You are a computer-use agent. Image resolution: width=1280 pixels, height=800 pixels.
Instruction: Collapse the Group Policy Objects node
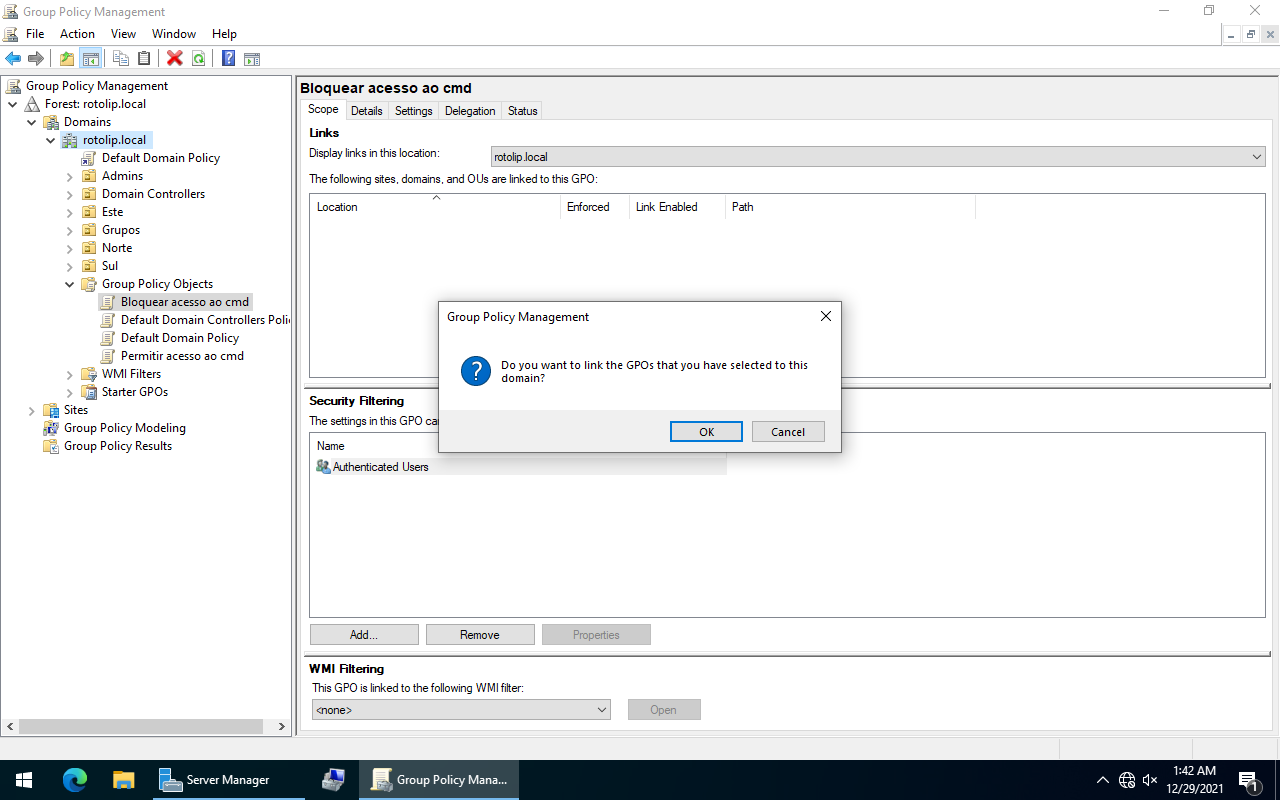coord(70,284)
